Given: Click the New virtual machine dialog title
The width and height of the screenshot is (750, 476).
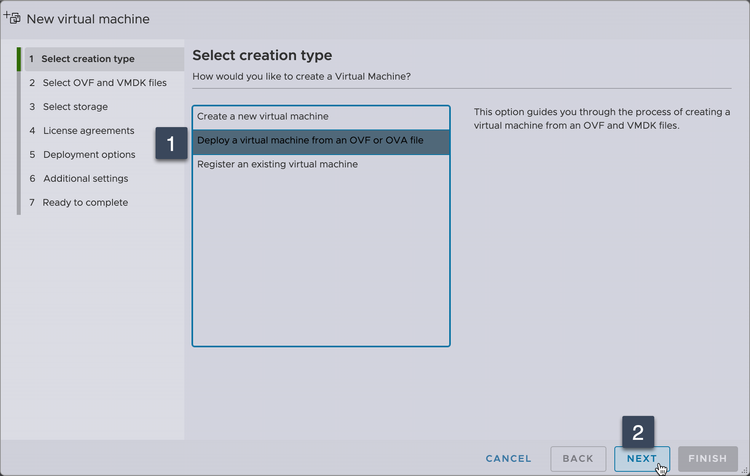Looking at the screenshot, I should 88,19.
